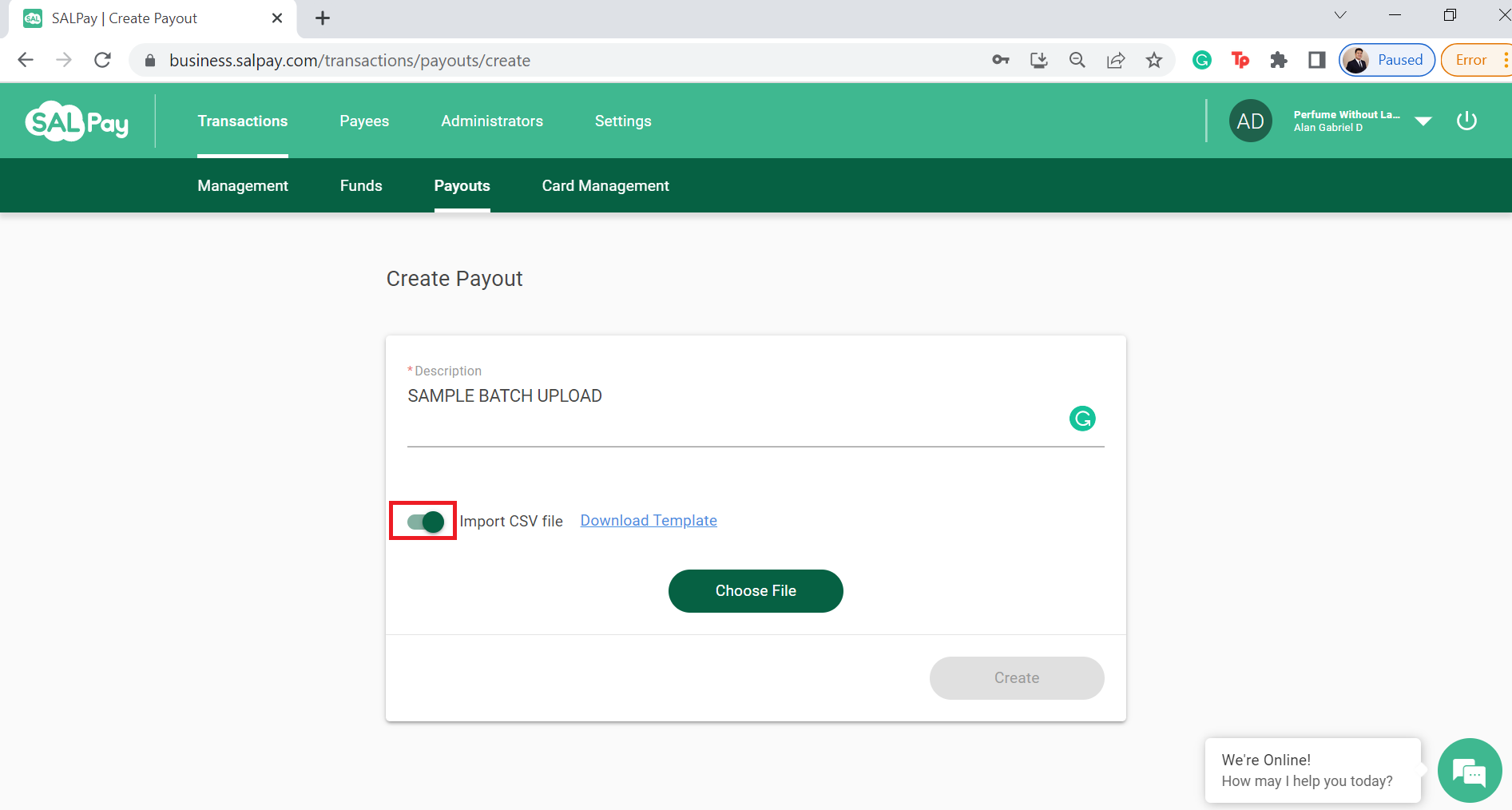Screen dimensions: 1512x810
Task: Click the SALPay logo
Action: [x=77, y=121]
